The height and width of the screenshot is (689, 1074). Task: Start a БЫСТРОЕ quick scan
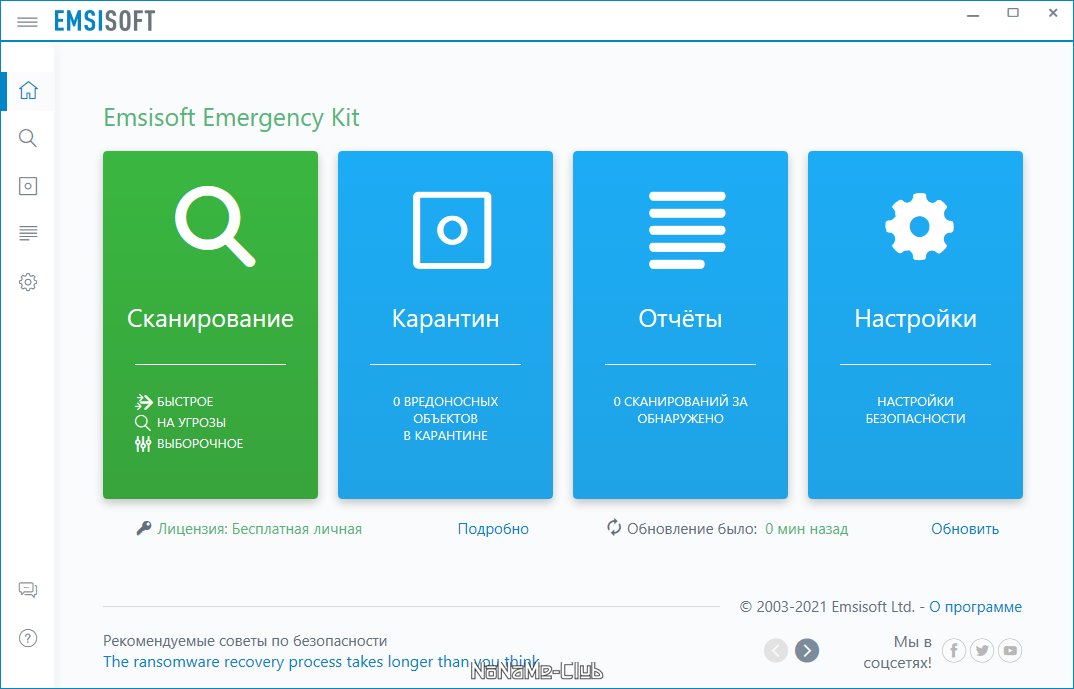185,401
